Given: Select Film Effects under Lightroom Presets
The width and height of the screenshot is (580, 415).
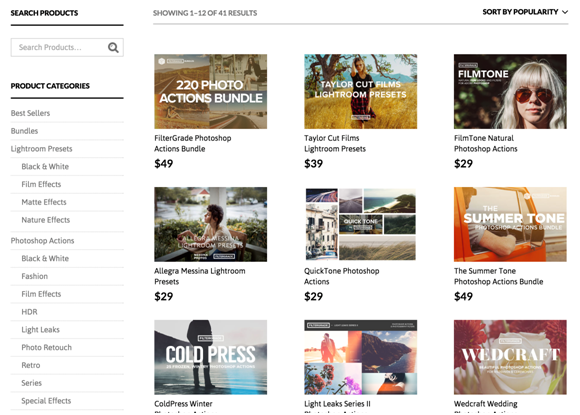Looking at the screenshot, I should click(x=41, y=184).
